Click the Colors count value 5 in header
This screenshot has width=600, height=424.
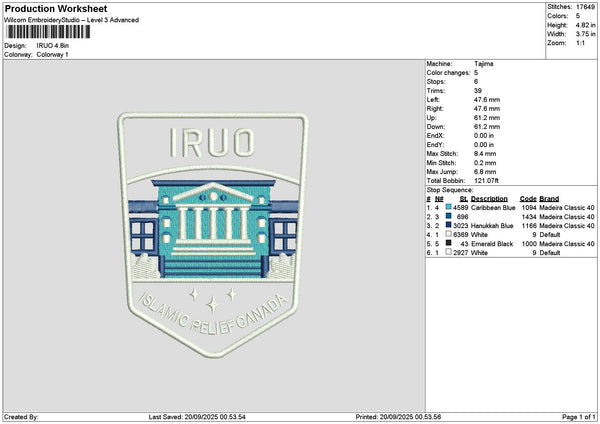pyautogui.click(x=578, y=16)
